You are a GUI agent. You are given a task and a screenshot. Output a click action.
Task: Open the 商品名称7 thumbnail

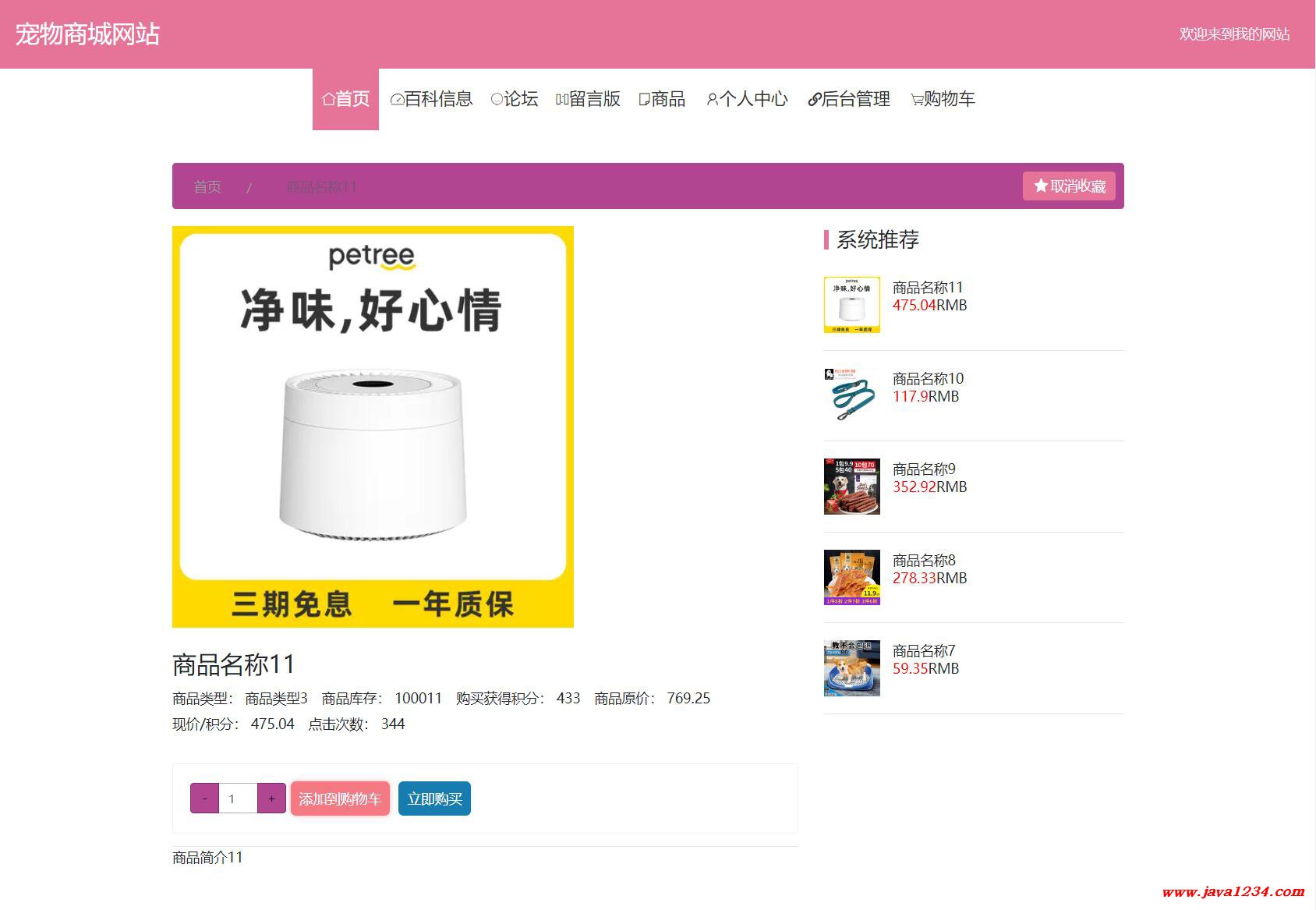coord(852,668)
